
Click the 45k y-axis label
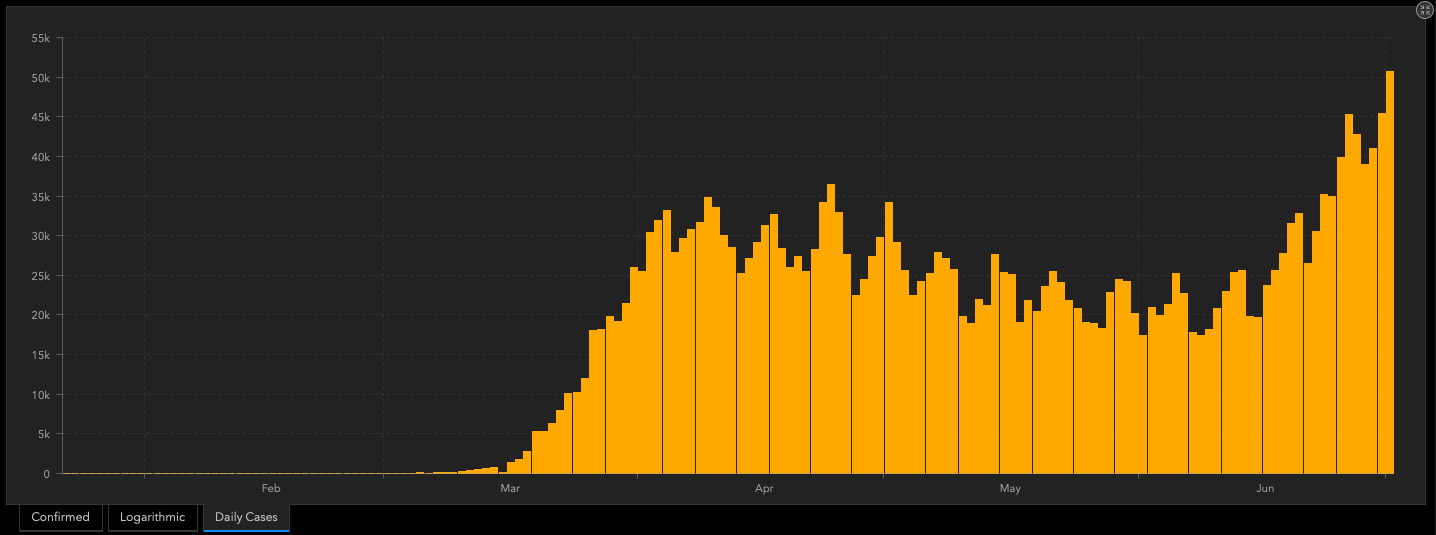[x=41, y=117]
